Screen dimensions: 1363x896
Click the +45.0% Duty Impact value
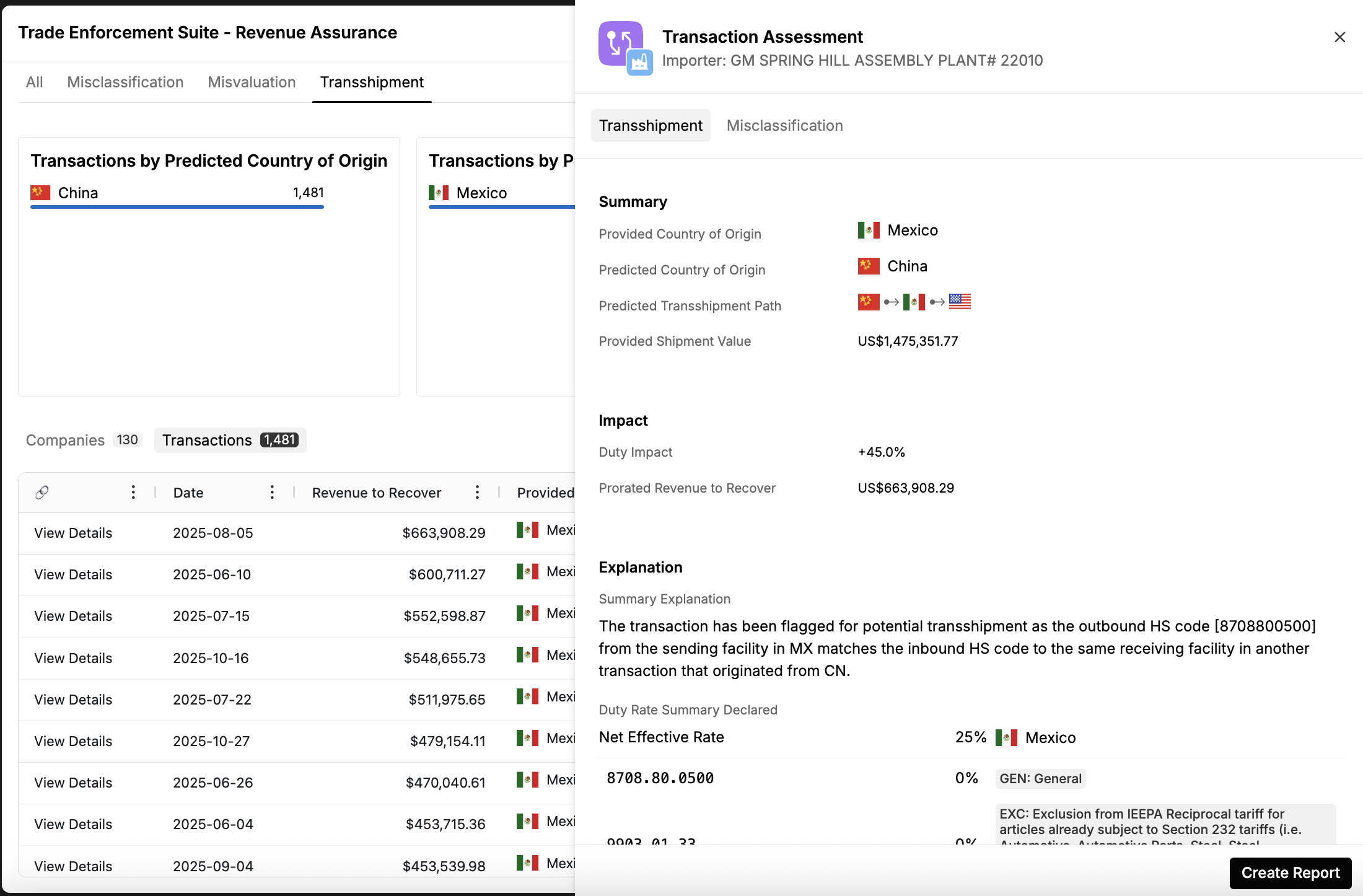881,452
